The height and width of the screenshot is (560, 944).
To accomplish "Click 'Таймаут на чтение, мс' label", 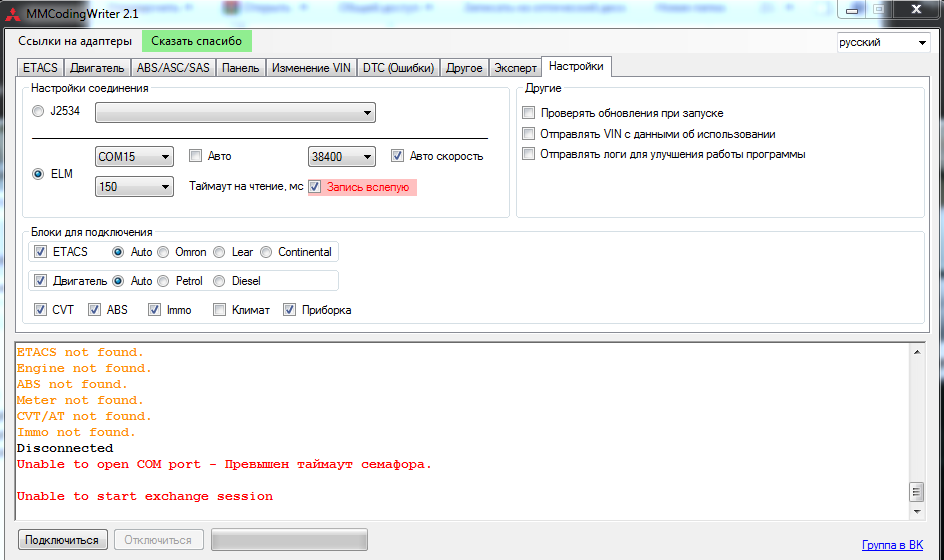I will pyautogui.click(x=246, y=186).
